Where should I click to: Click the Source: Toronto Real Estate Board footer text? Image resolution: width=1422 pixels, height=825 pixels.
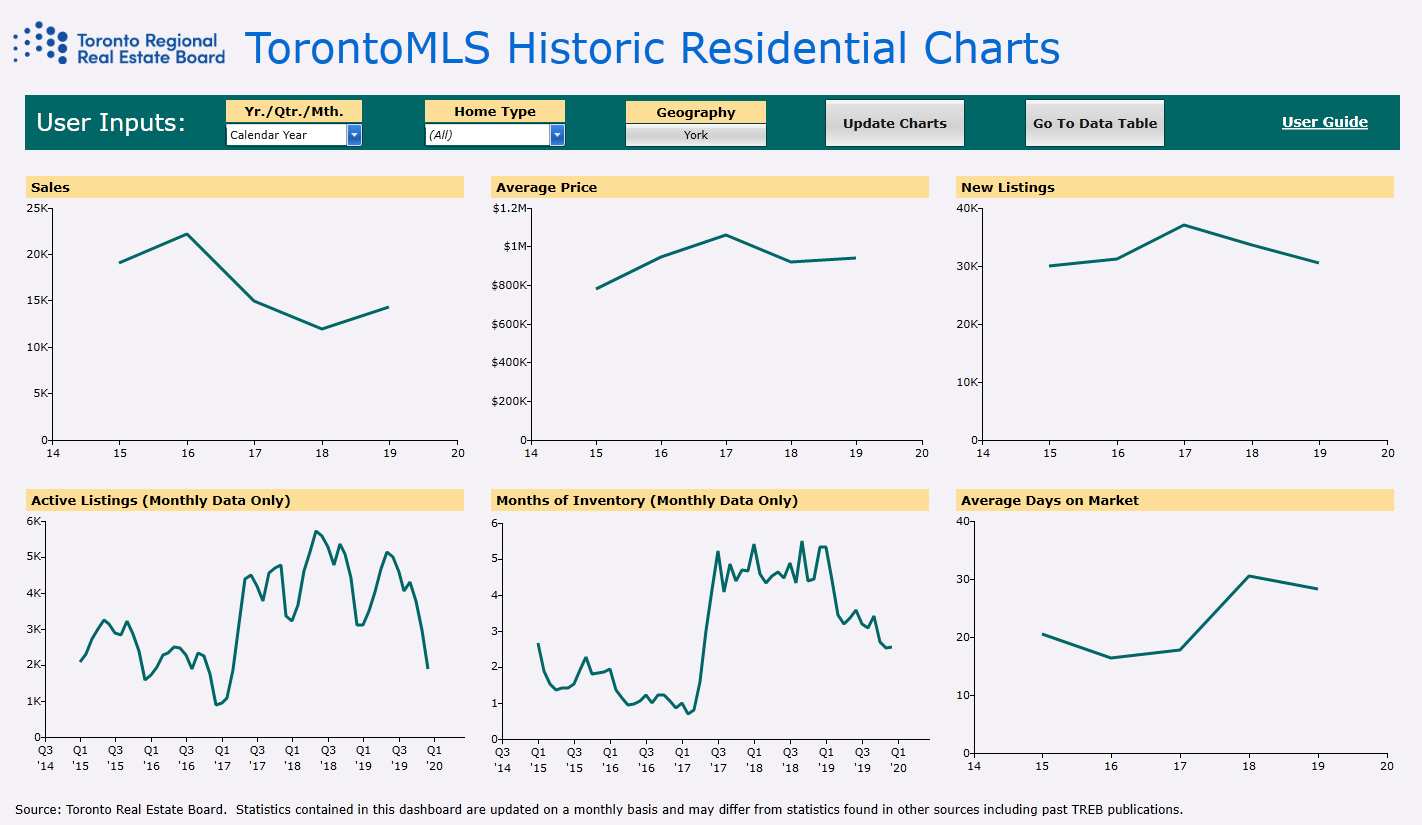(x=598, y=809)
